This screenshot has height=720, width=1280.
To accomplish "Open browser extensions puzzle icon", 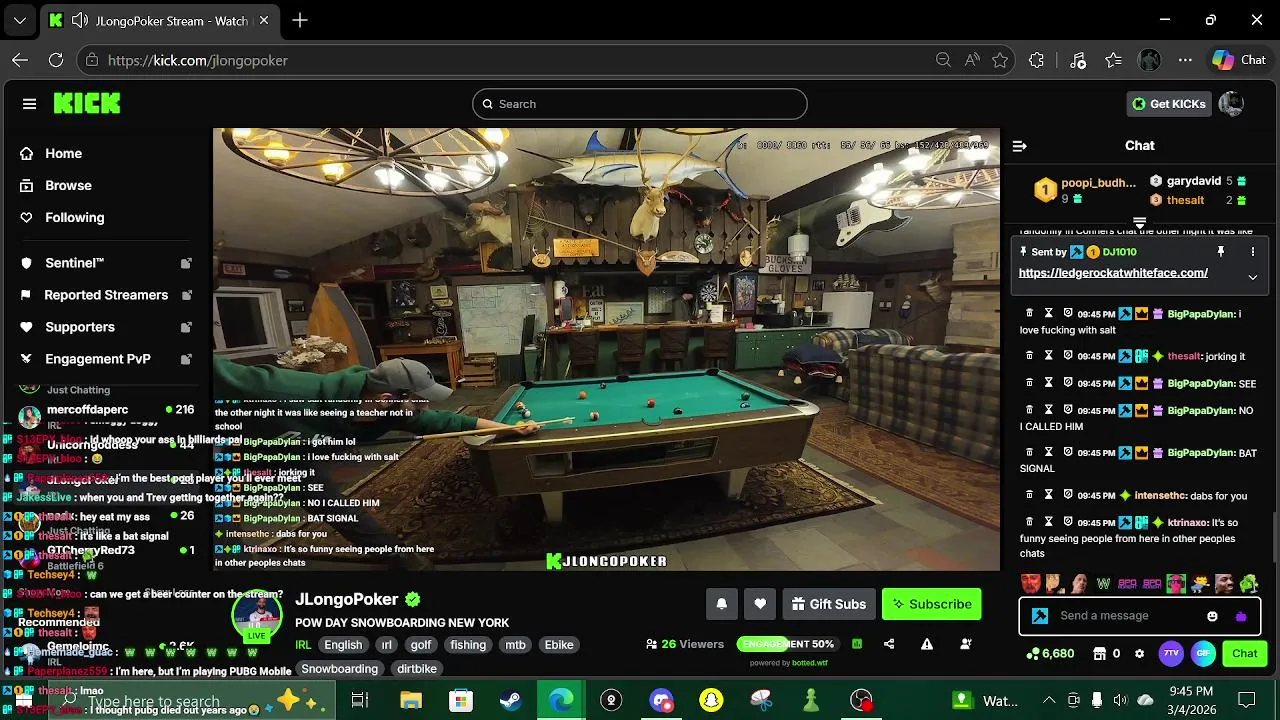I will click(1036, 60).
